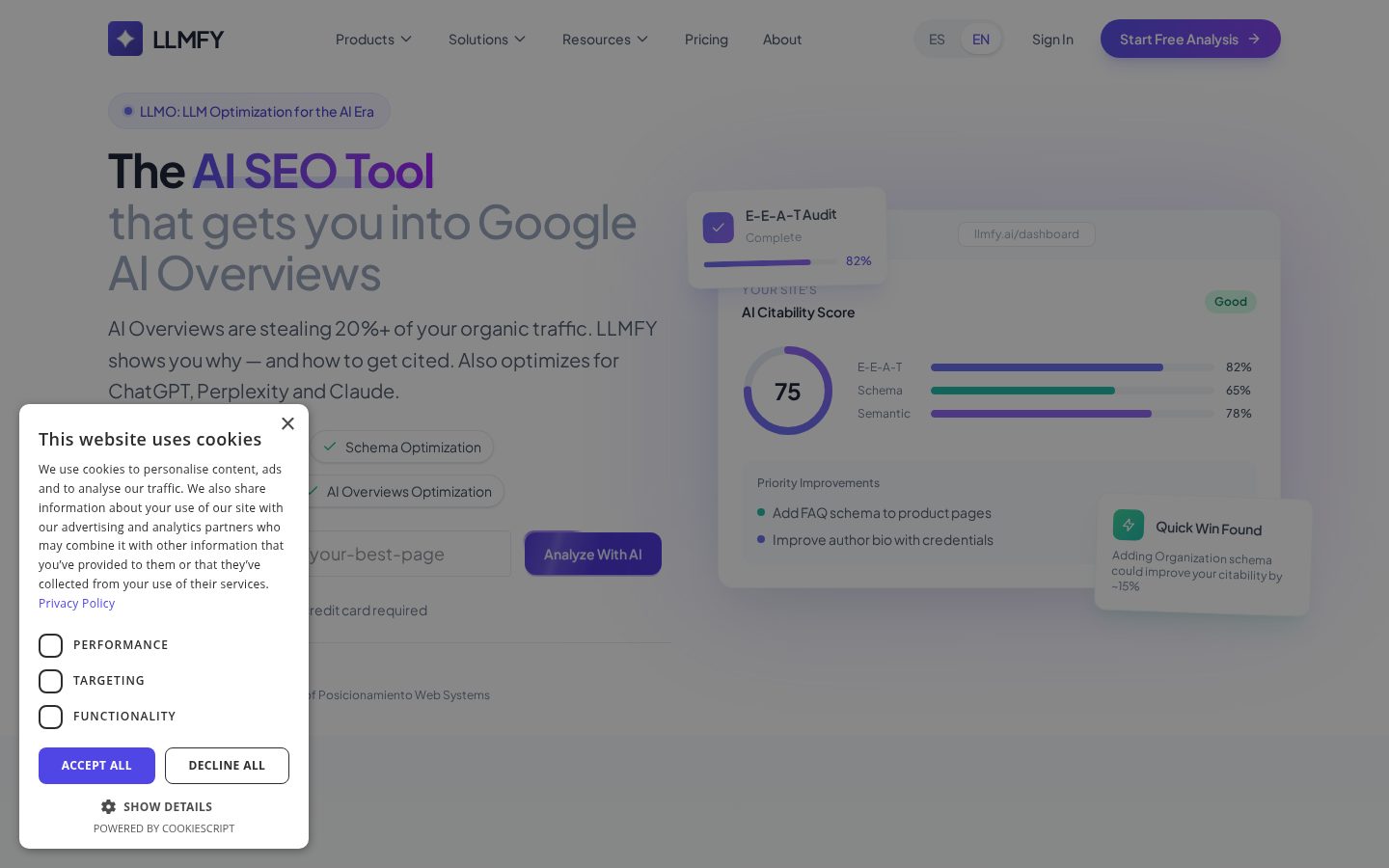Switch language to ES

point(937,40)
